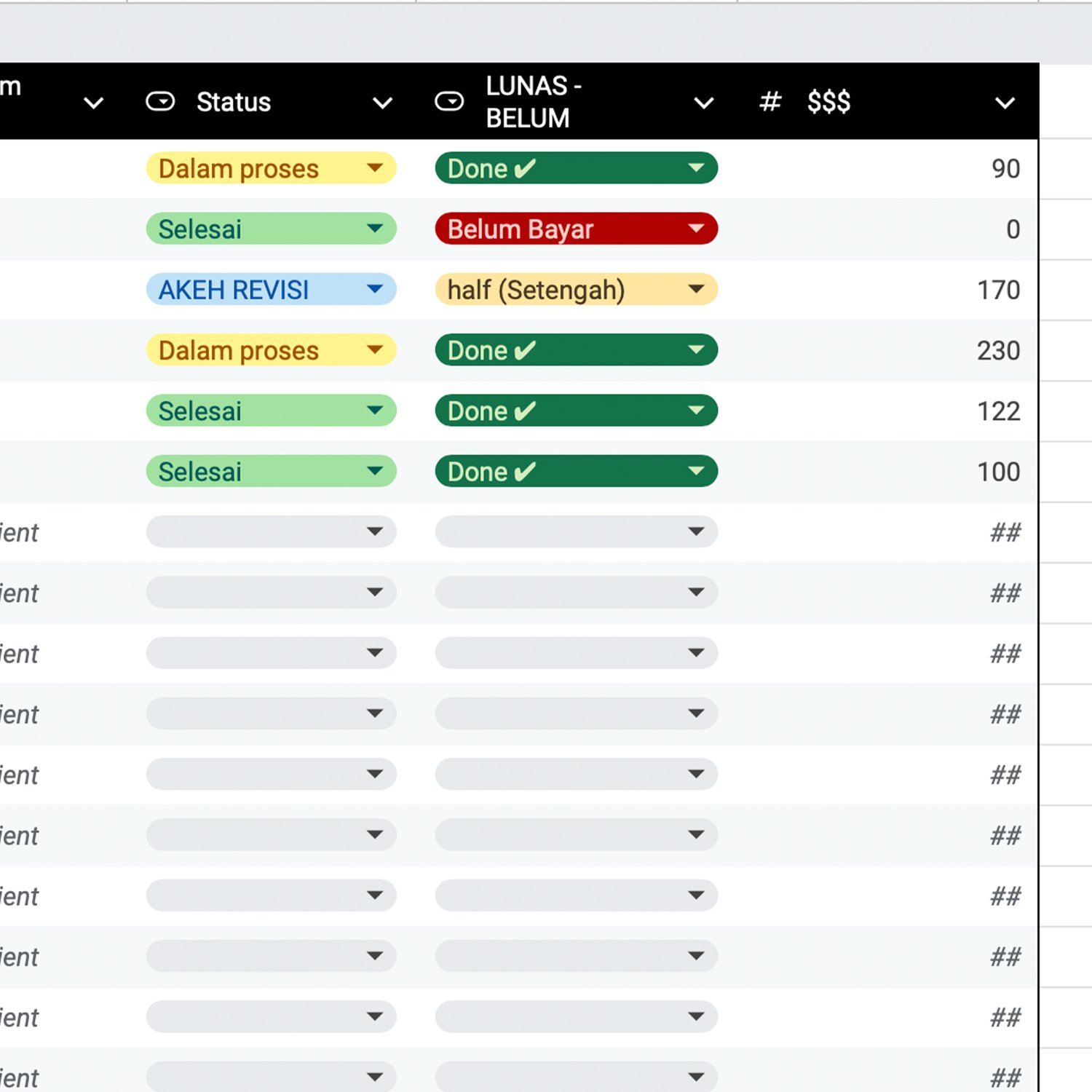Click the dropdown-type icon beside LUNAS - BELUM header
Screen dimensions: 1092x1092
pos(449,102)
